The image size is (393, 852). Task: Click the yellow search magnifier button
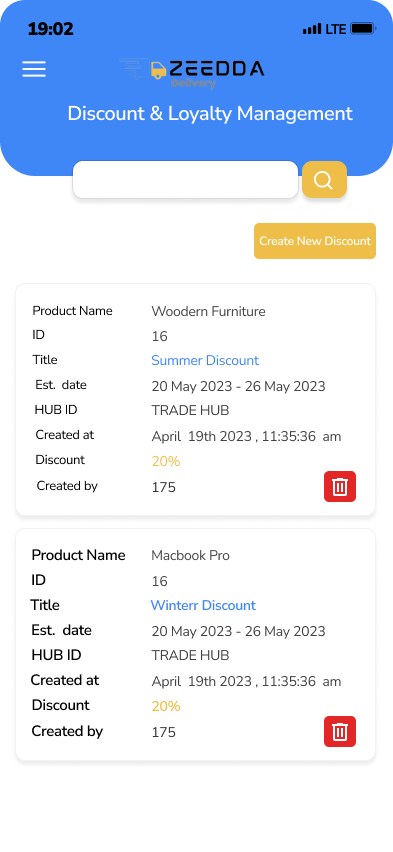point(325,179)
